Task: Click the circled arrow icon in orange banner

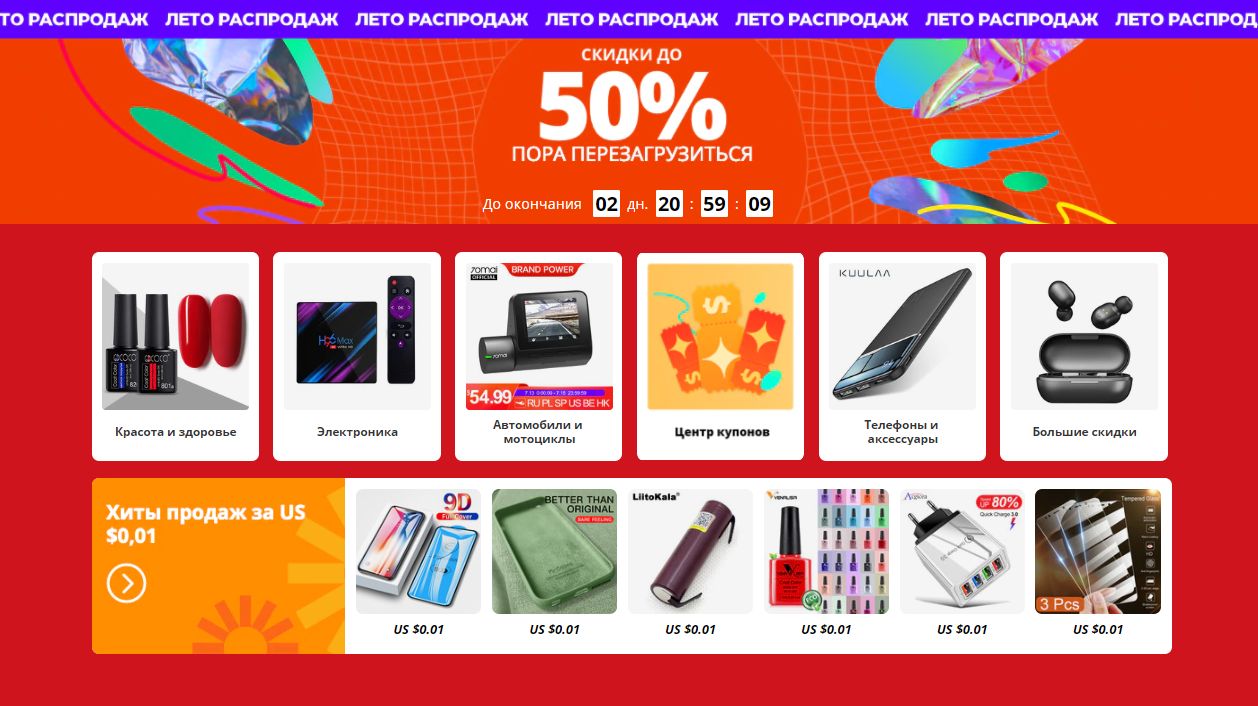Action: coord(127,583)
